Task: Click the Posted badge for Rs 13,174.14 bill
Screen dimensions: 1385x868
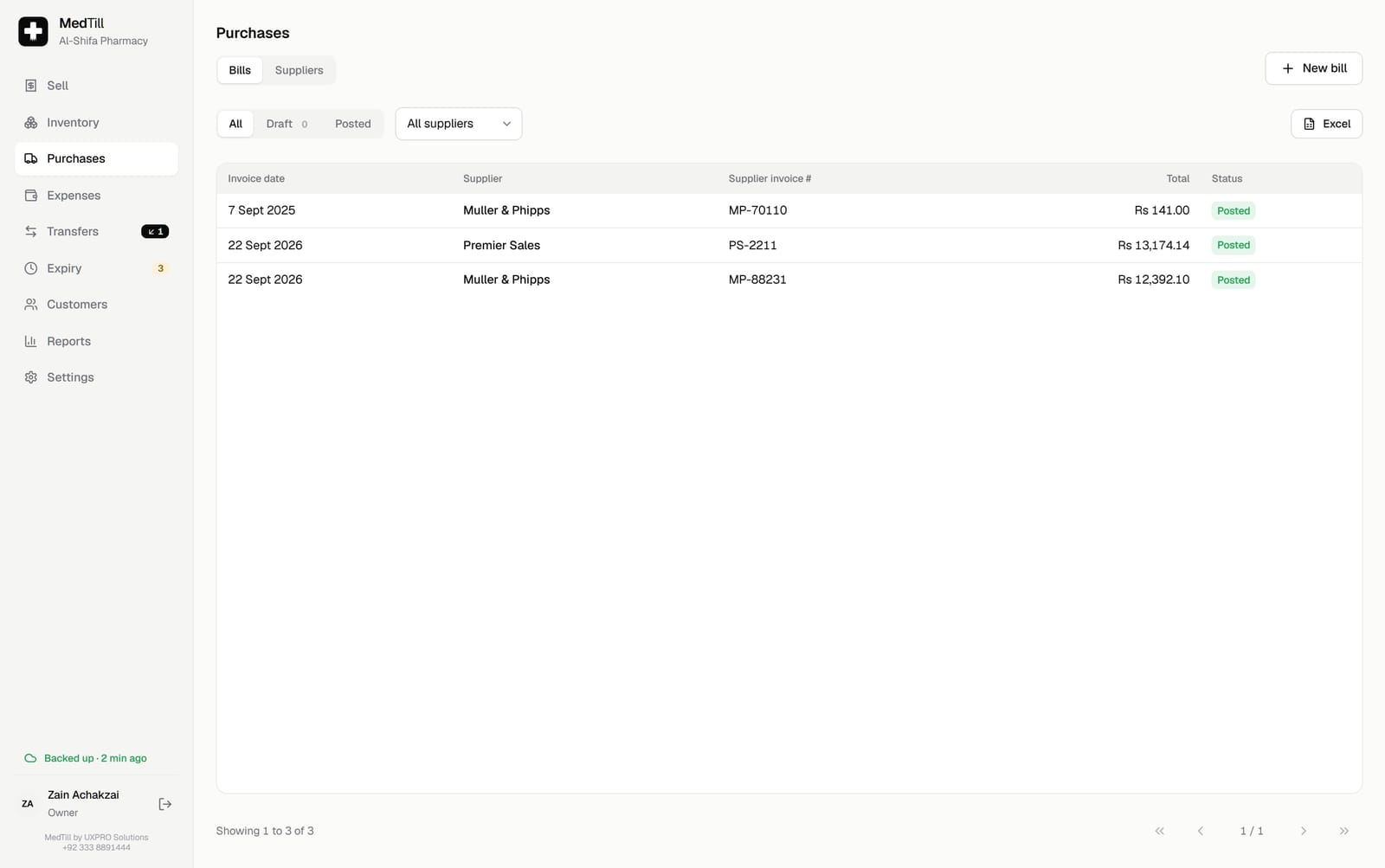Action: pyautogui.click(x=1234, y=245)
